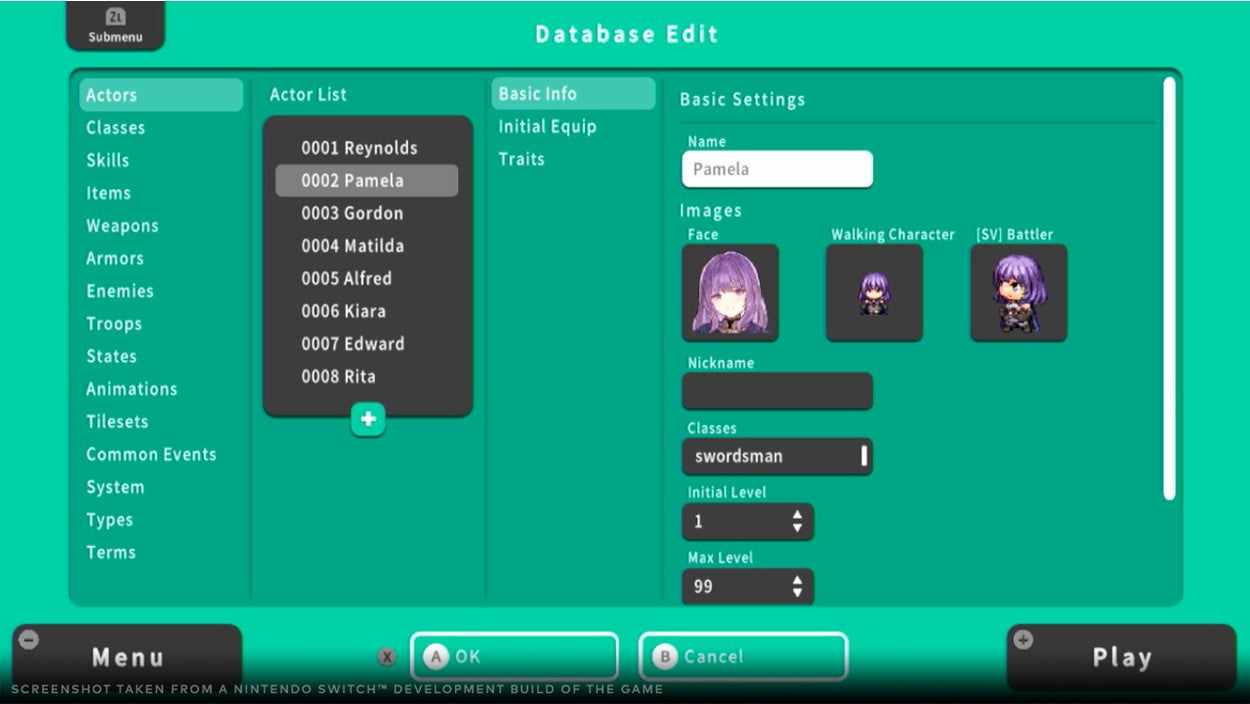The height and width of the screenshot is (704, 1250).
Task: Decrease the Max Level value
Action: [x=797, y=592]
